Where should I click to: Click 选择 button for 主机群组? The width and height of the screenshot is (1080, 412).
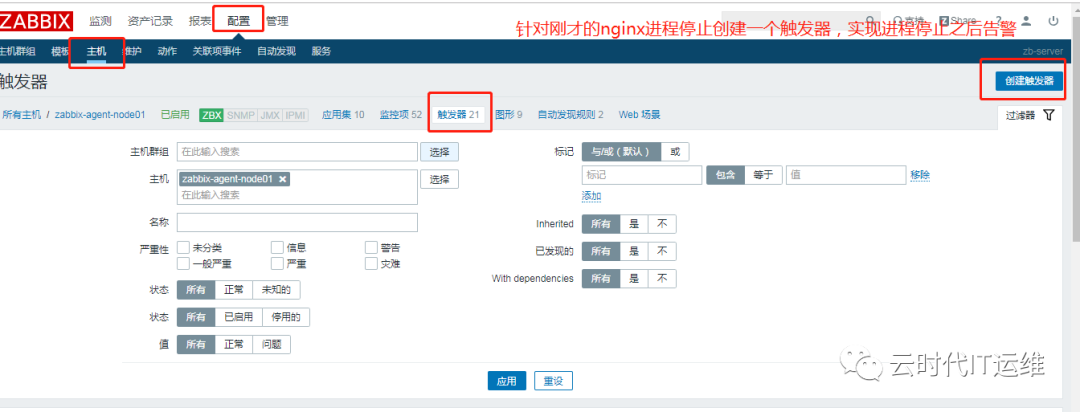tap(439, 152)
